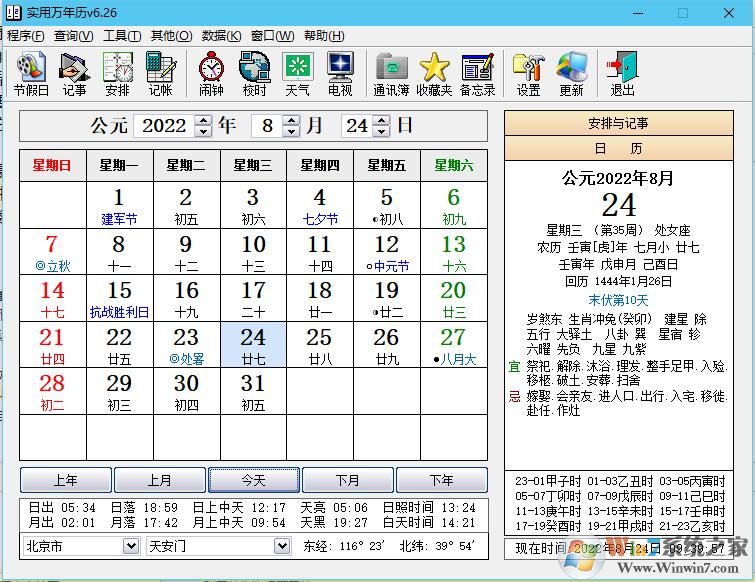This screenshot has height=582, width=755.
Task: Open the 天气 weather tool
Action: [297, 74]
